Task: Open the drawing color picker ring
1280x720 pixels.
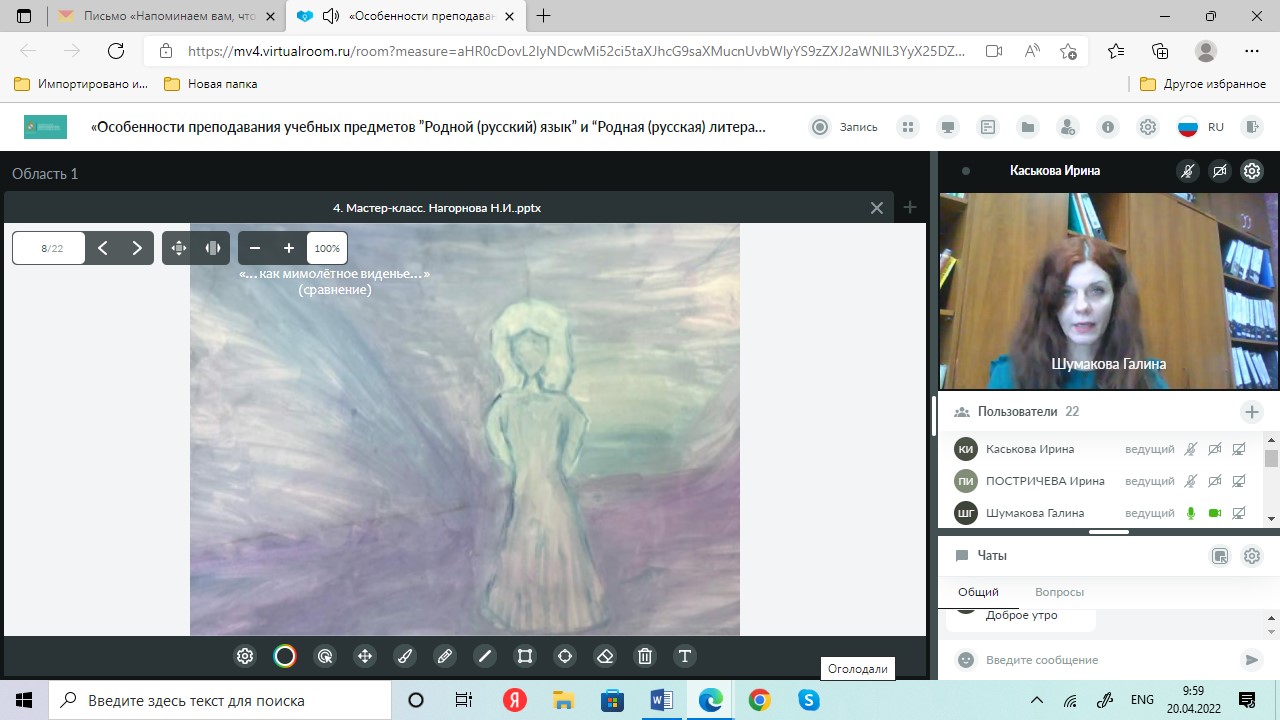Action: (x=285, y=656)
